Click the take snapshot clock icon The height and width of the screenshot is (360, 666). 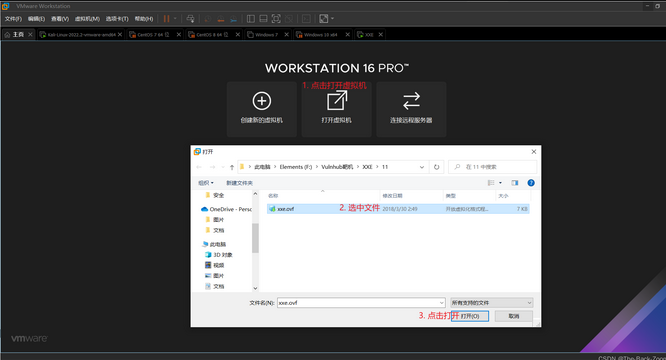(208, 19)
